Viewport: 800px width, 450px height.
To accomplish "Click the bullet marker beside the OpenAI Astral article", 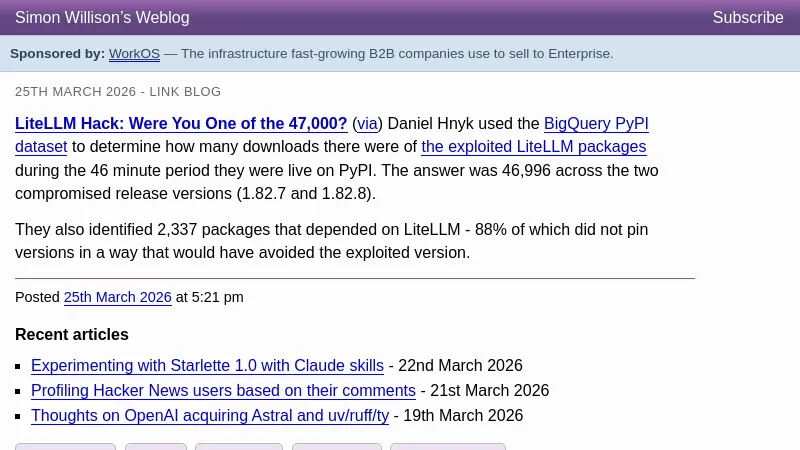I will [19, 417].
